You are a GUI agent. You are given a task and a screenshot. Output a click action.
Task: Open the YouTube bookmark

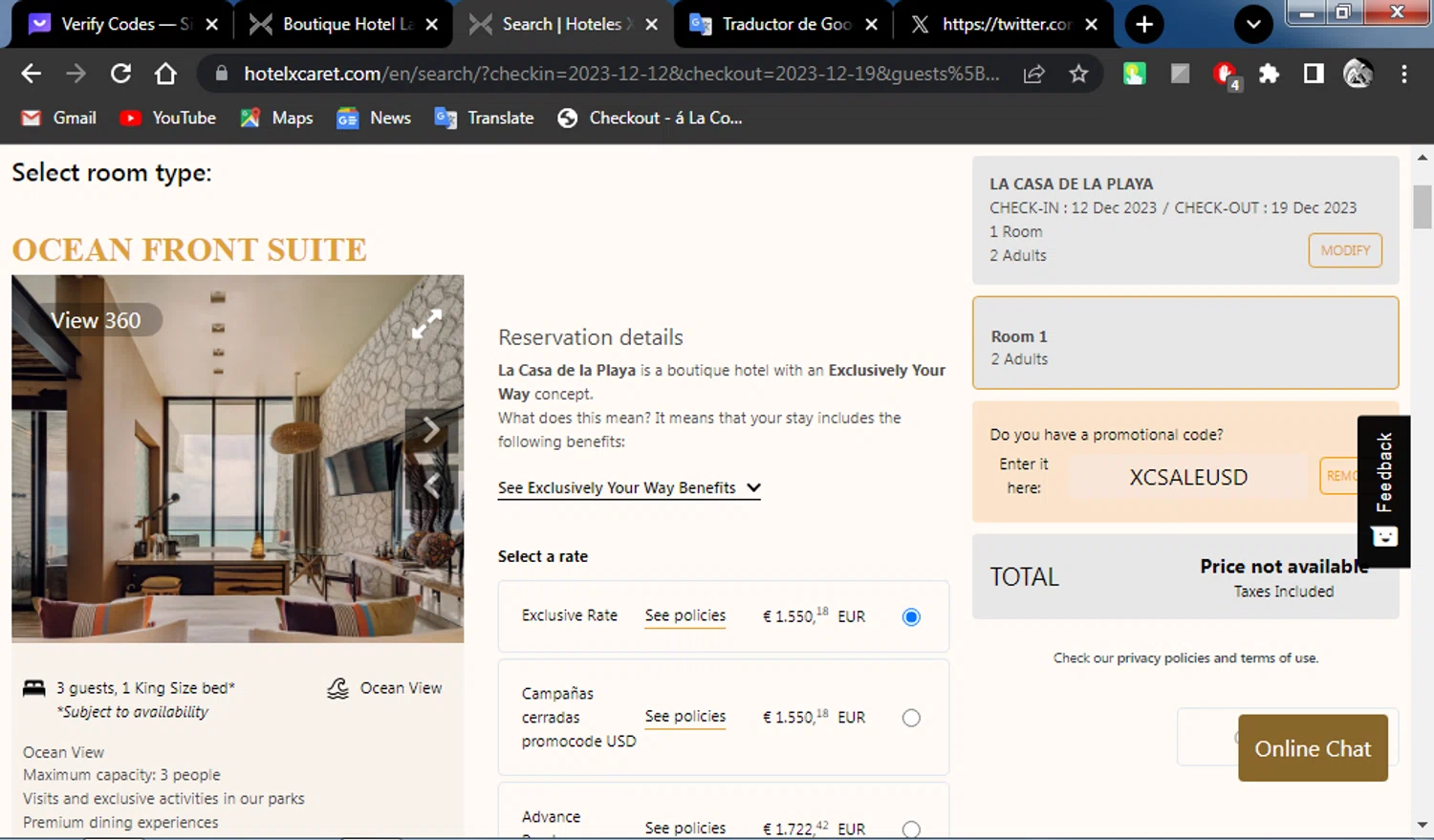pos(168,118)
